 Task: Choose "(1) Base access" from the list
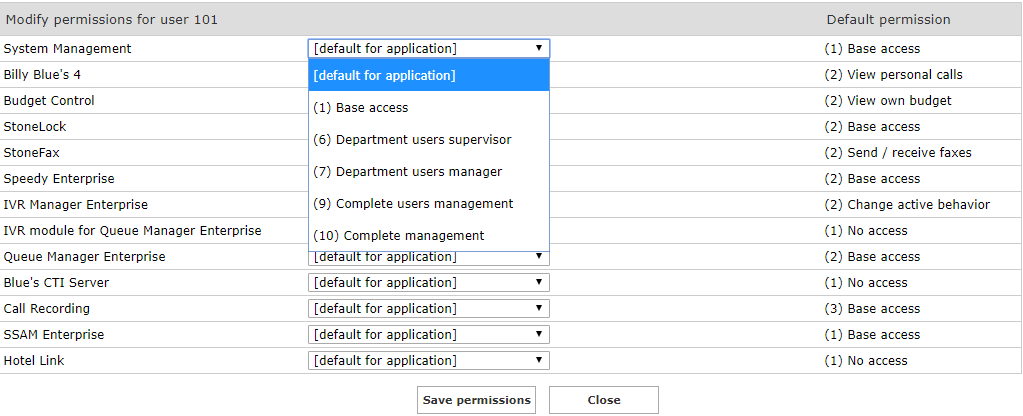pyautogui.click(x=428, y=107)
